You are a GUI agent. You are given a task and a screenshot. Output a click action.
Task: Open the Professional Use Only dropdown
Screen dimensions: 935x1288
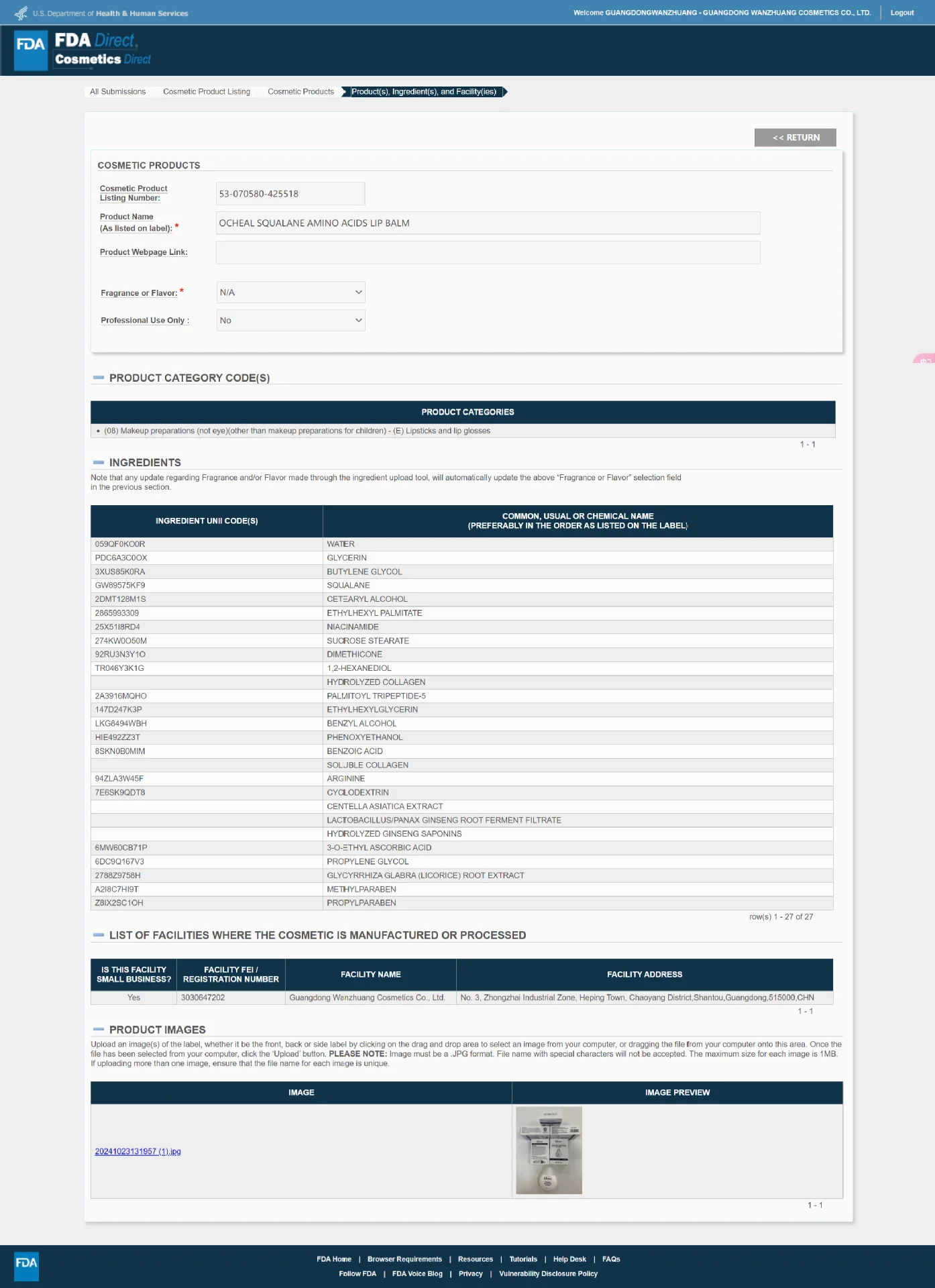(x=290, y=321)
